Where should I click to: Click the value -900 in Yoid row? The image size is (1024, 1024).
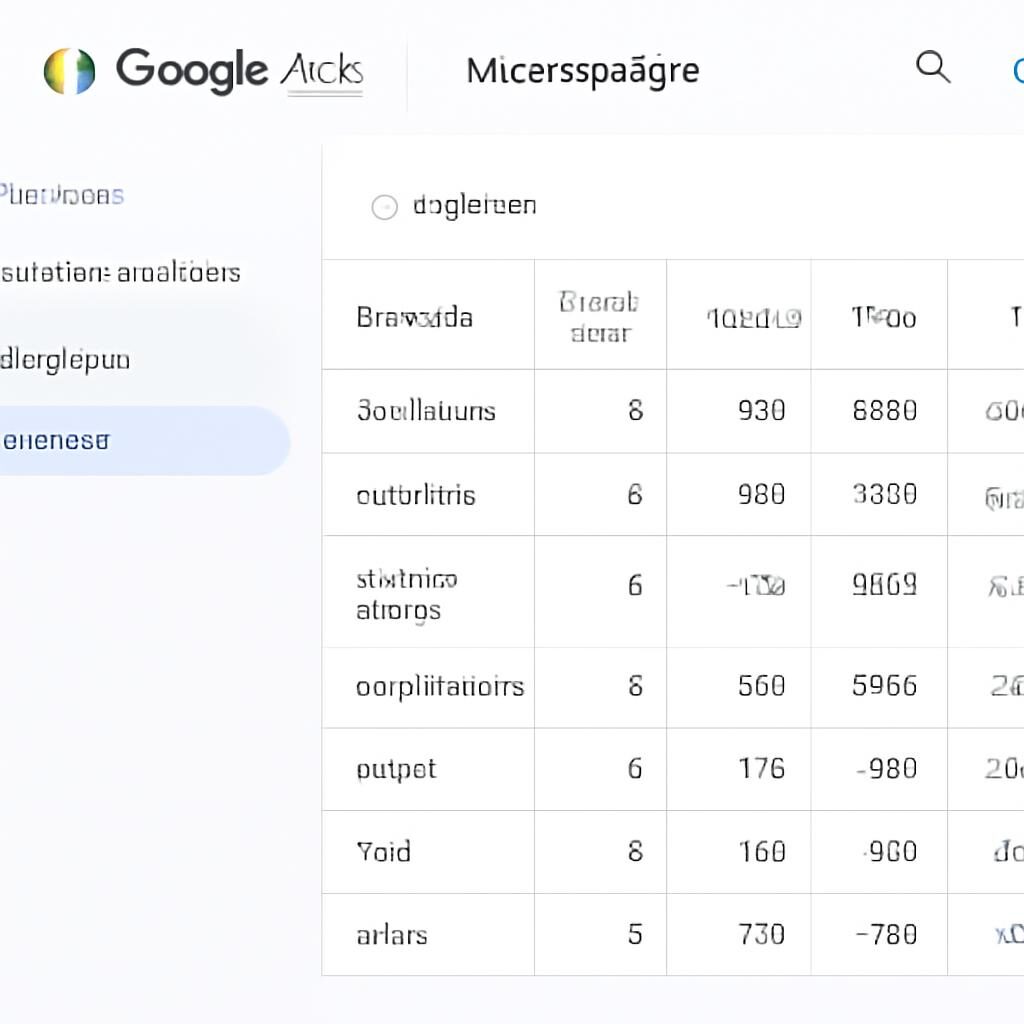click(889, 852)
